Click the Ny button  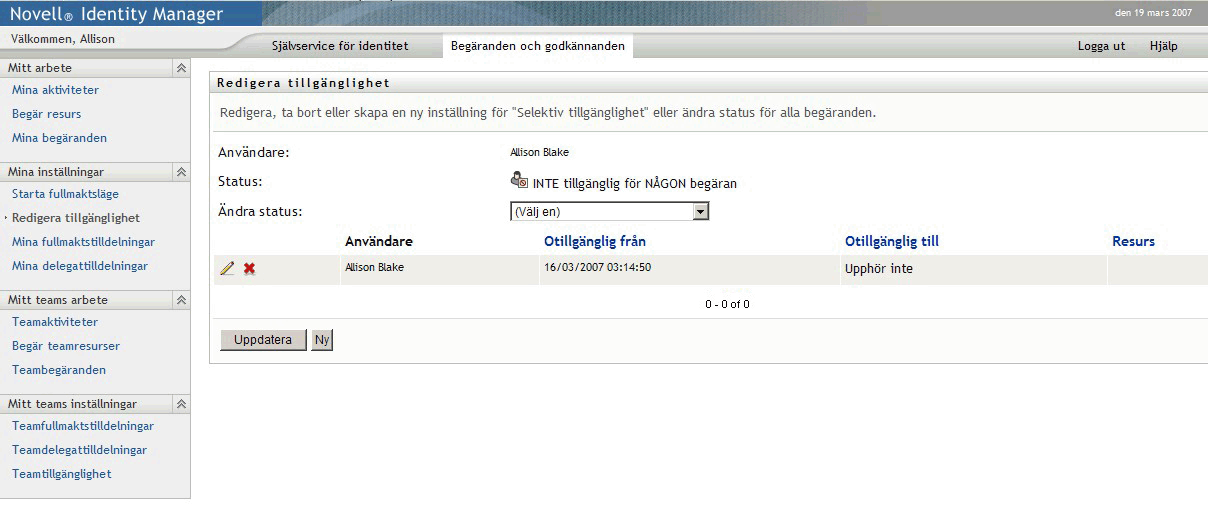(322, 340)
